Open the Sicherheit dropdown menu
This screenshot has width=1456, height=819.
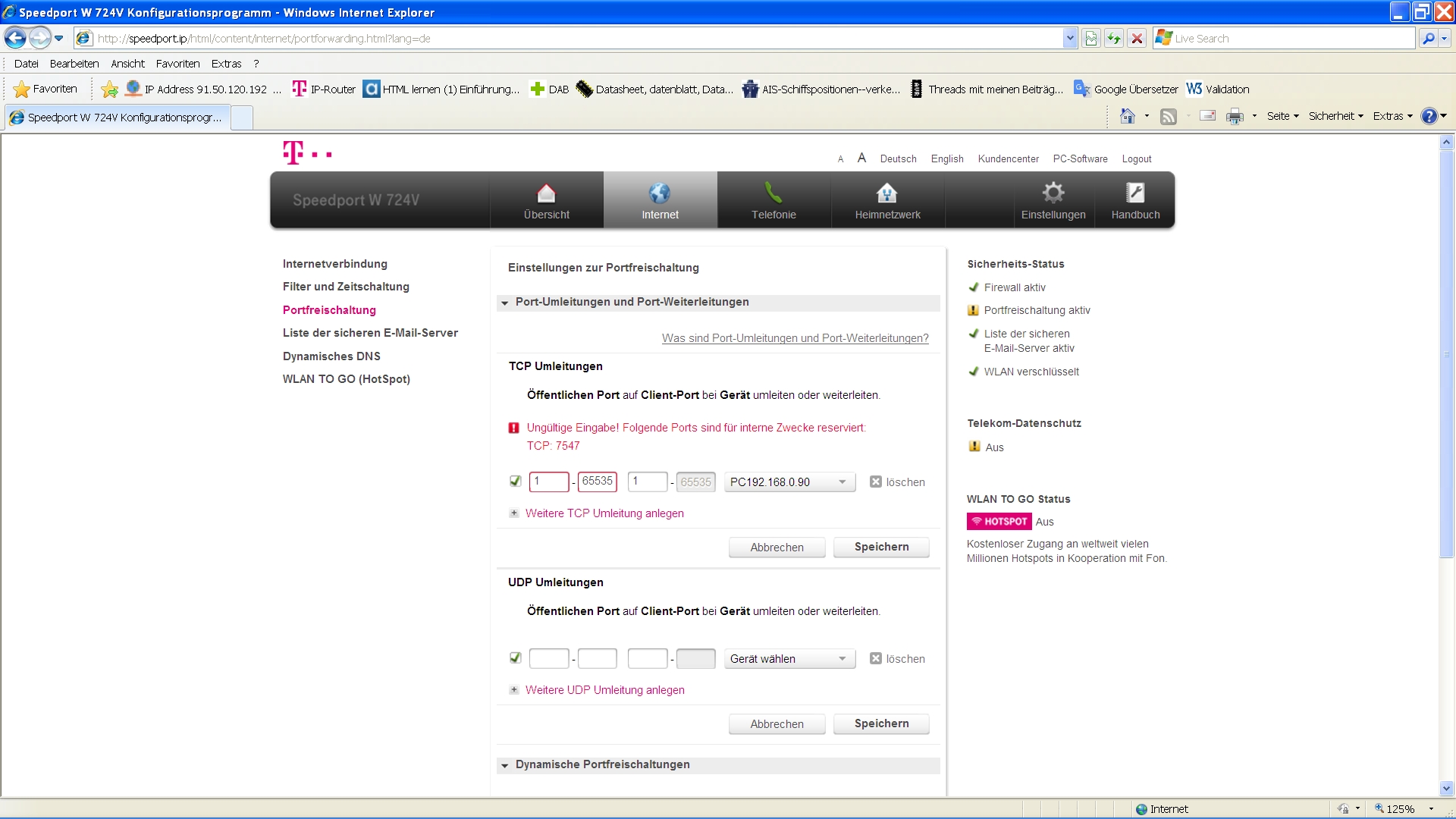pos(1335,116)
